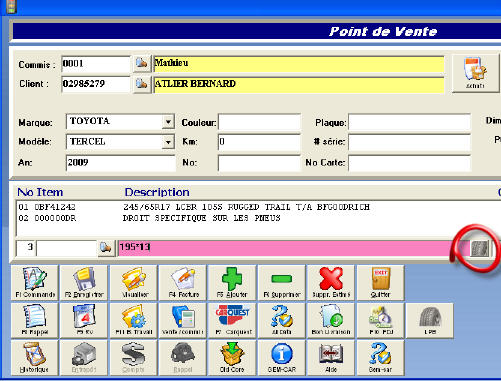Click the greyed Rappel phone button
This screenshot has height=381, width=501.
coord(183,358)
